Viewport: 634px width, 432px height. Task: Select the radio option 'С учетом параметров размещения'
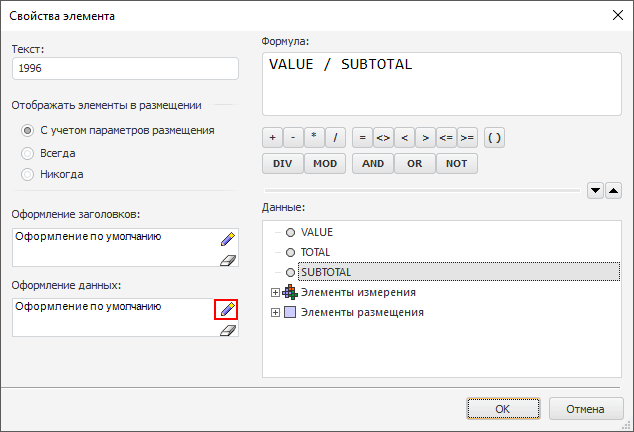[x=28, y=130]
